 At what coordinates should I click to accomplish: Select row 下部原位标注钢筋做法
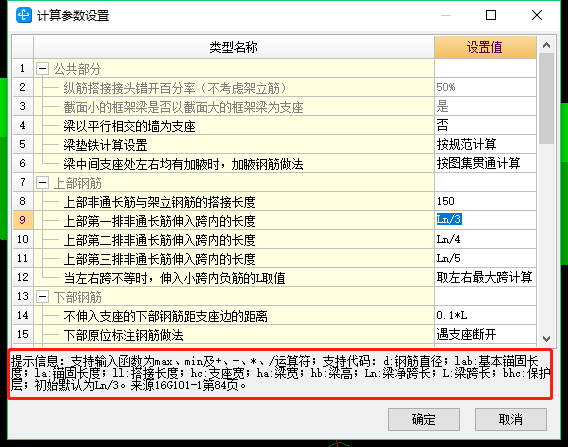[234, 334]
